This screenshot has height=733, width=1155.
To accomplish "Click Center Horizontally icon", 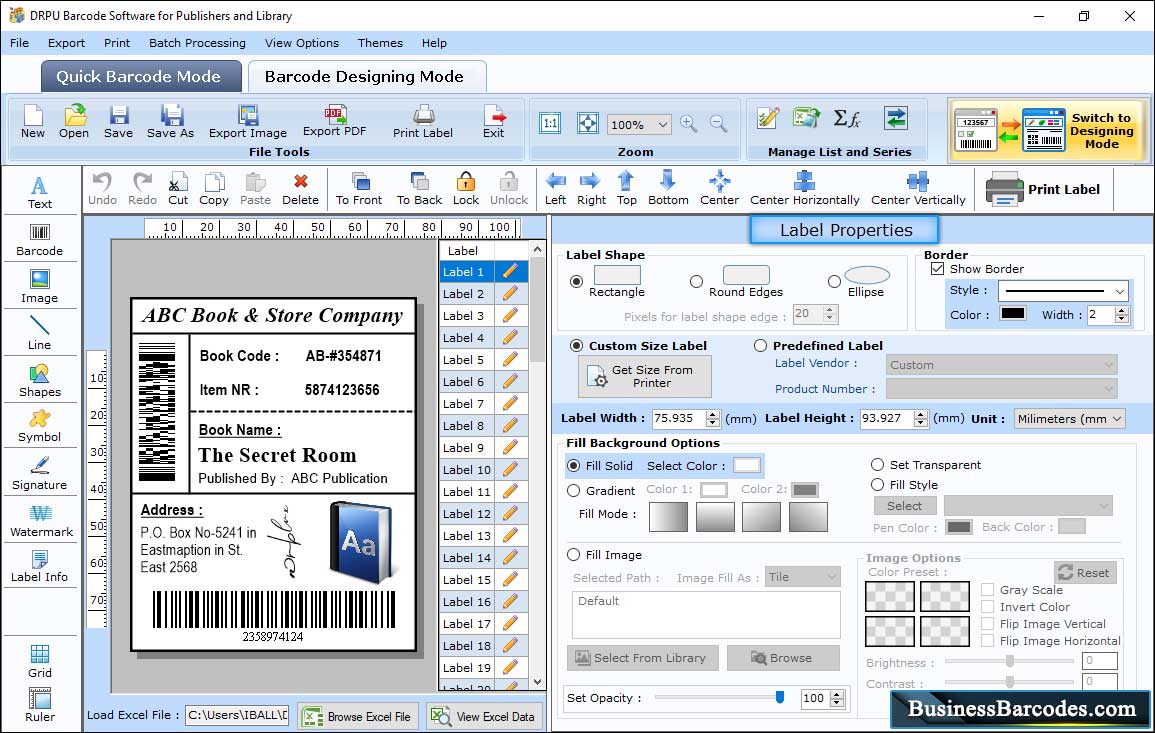I will (x=804, y=189).
